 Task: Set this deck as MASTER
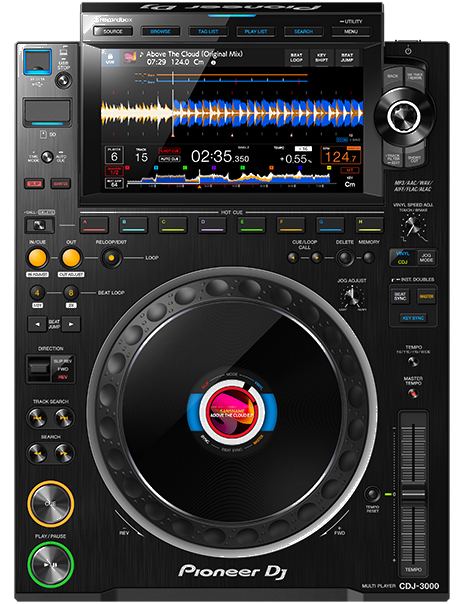(426, 296)
